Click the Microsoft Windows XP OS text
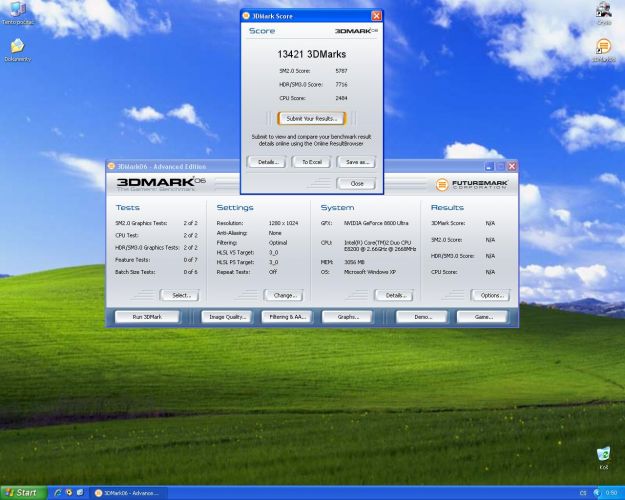 pos(370,272)
